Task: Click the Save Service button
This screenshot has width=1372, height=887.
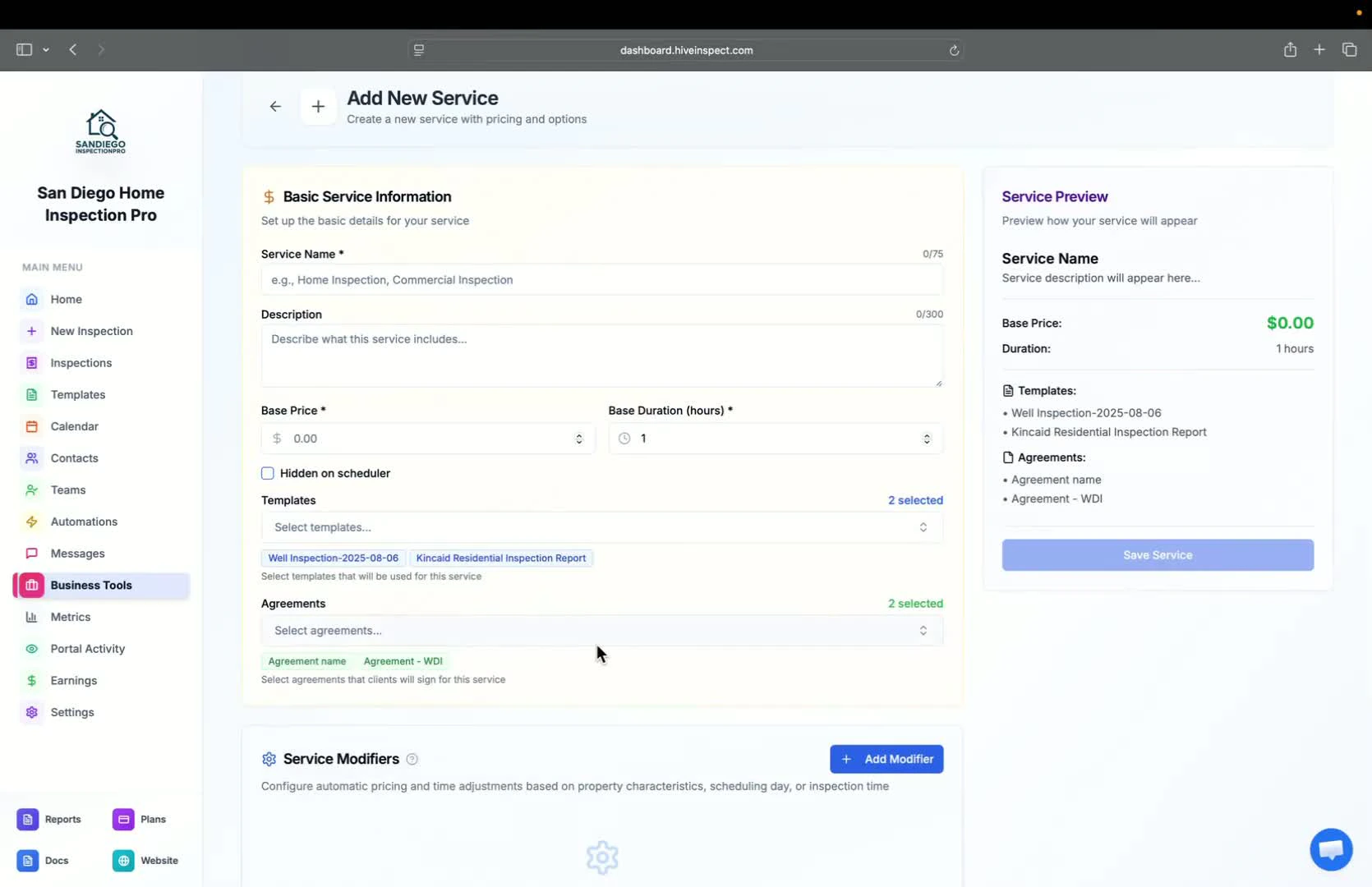Action: pos(1157,554)
